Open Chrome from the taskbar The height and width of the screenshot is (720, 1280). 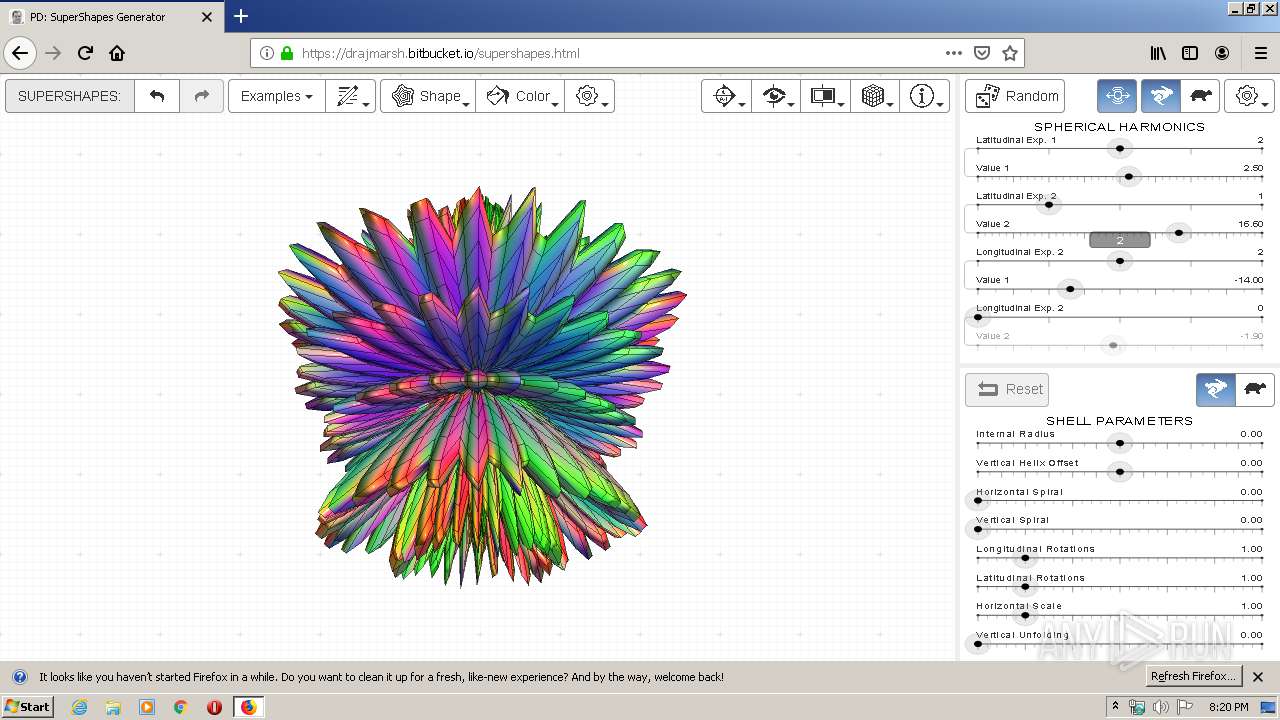[180, 707]
